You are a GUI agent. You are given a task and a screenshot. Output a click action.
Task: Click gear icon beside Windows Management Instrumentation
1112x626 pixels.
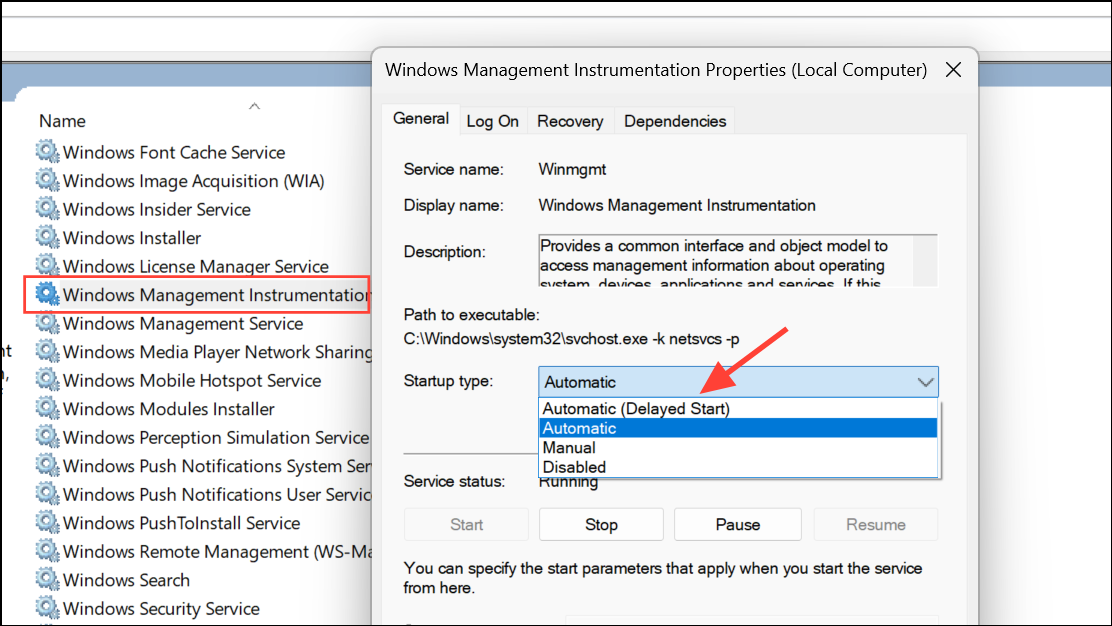(48, 294)
